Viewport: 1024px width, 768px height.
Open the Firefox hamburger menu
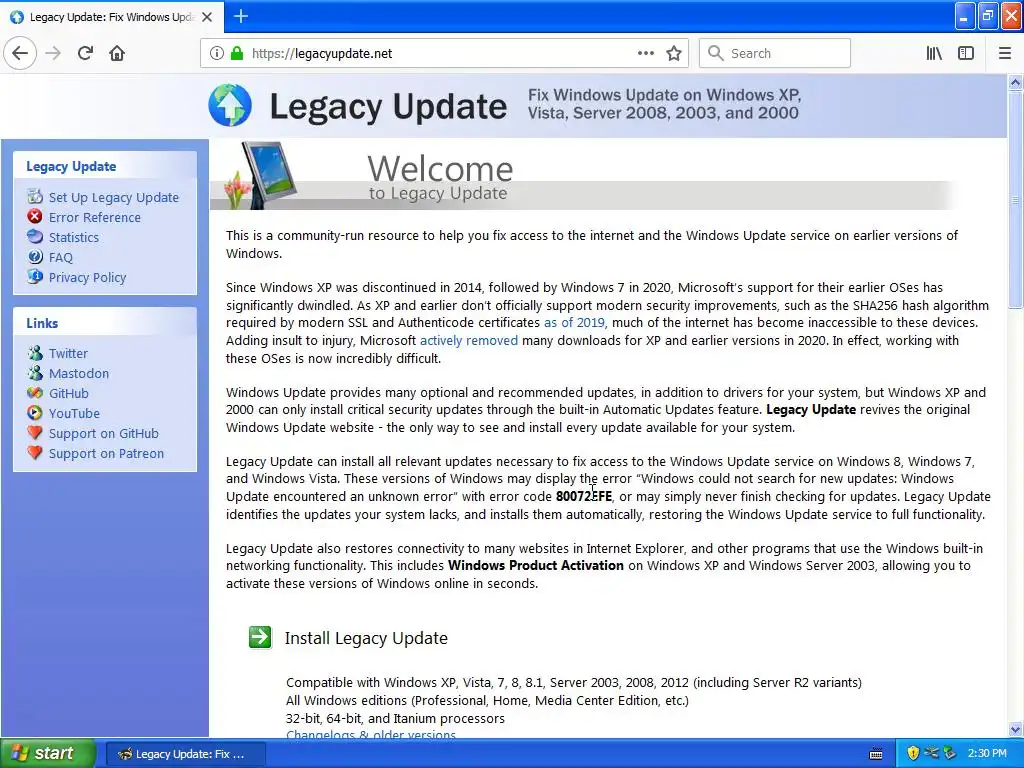click(1005, 54)
